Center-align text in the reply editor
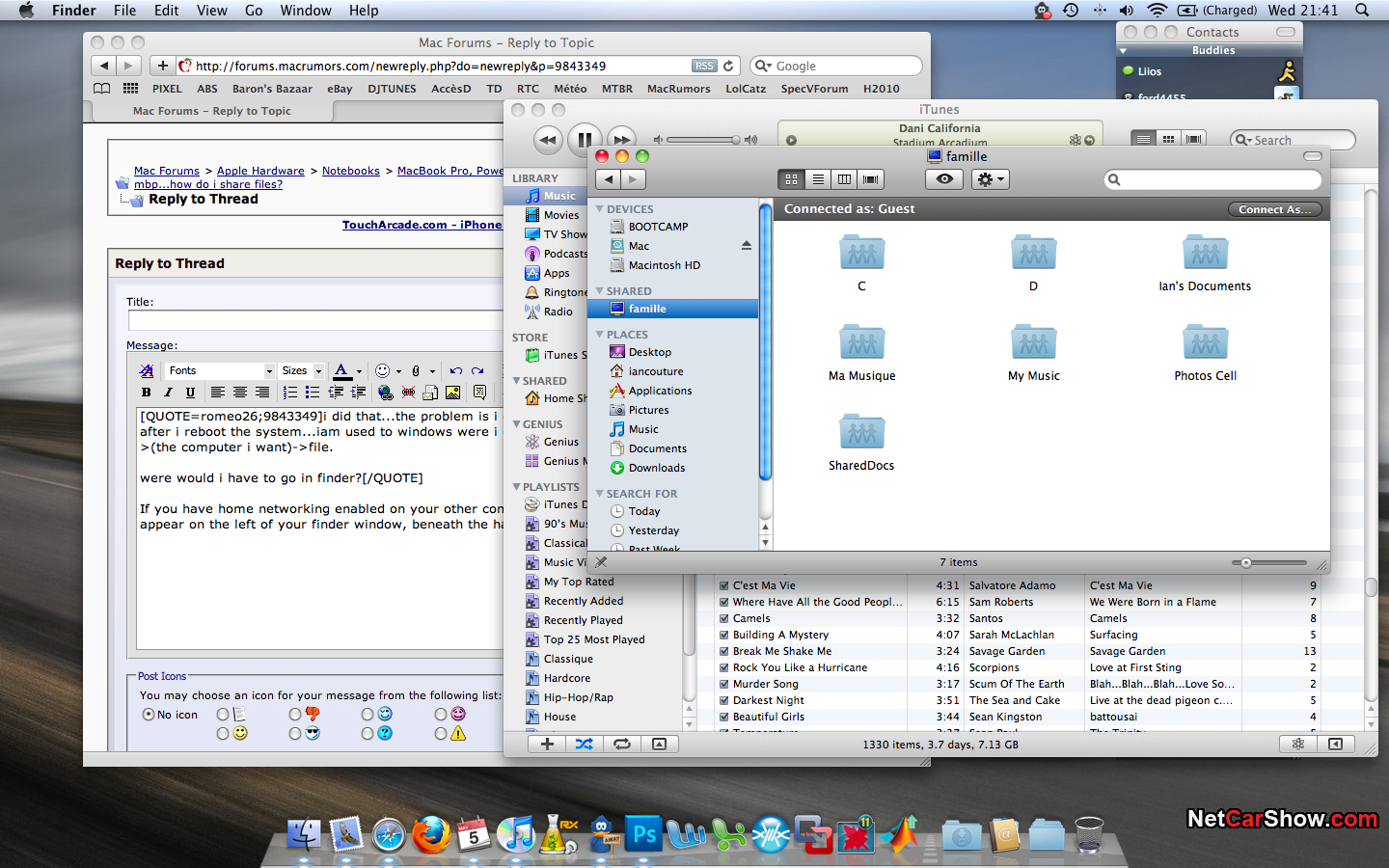 239,393
